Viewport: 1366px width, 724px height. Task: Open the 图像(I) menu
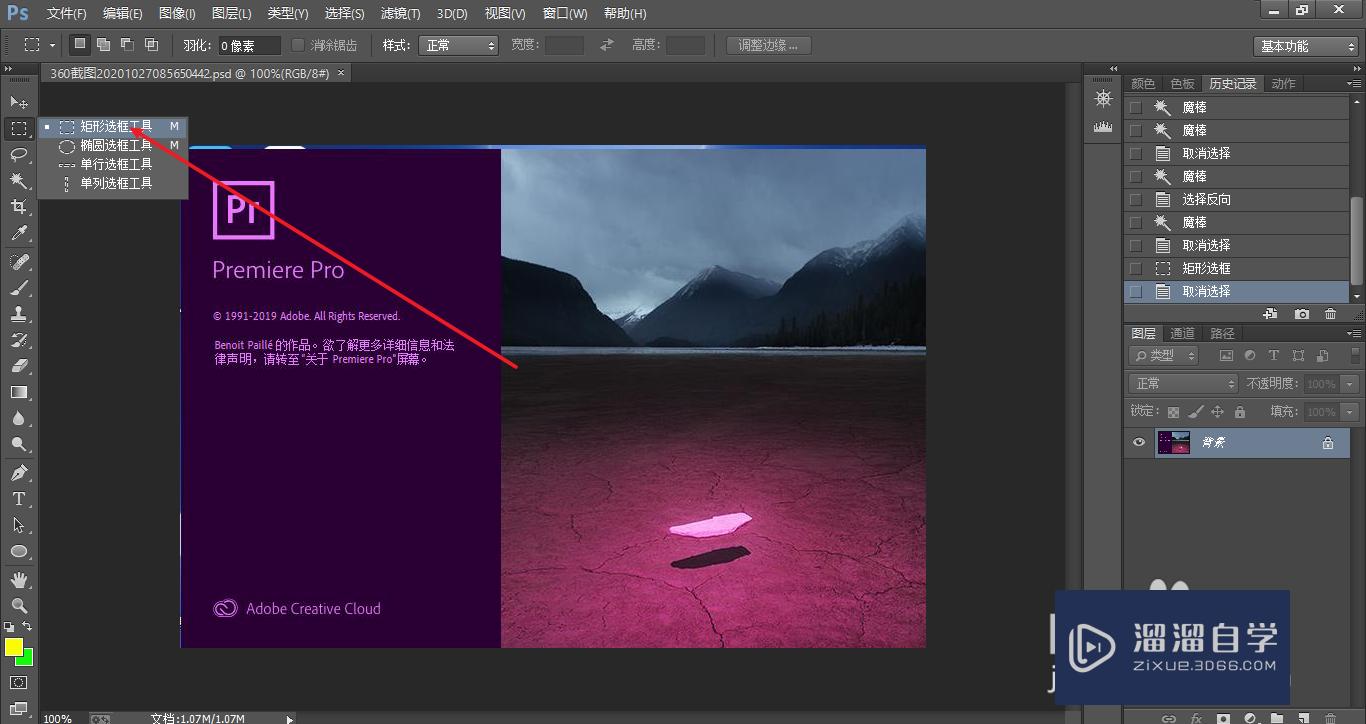pyautogui.click(x=177, y=14)
